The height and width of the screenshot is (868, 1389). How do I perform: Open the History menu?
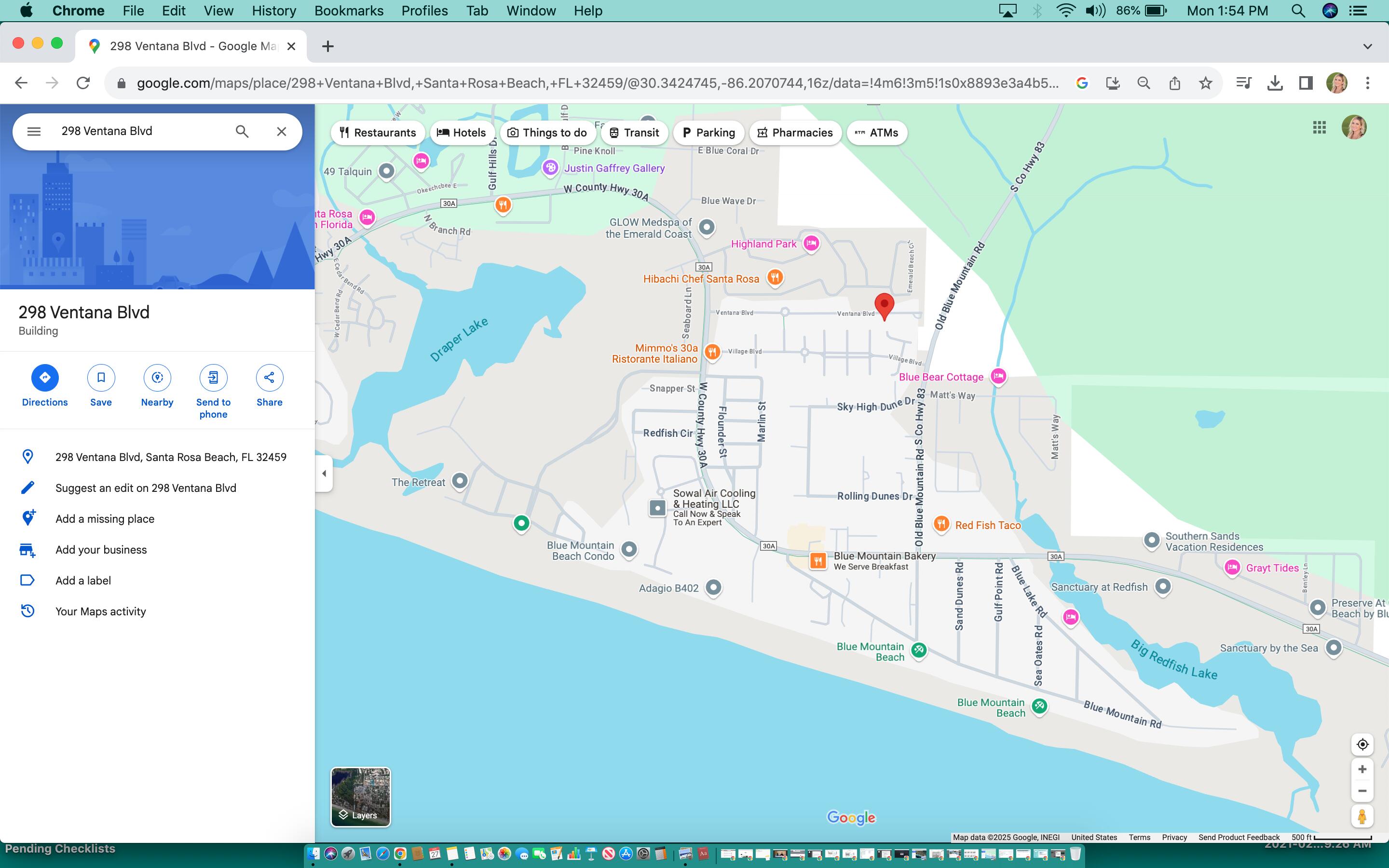click(x=274, y=11)
